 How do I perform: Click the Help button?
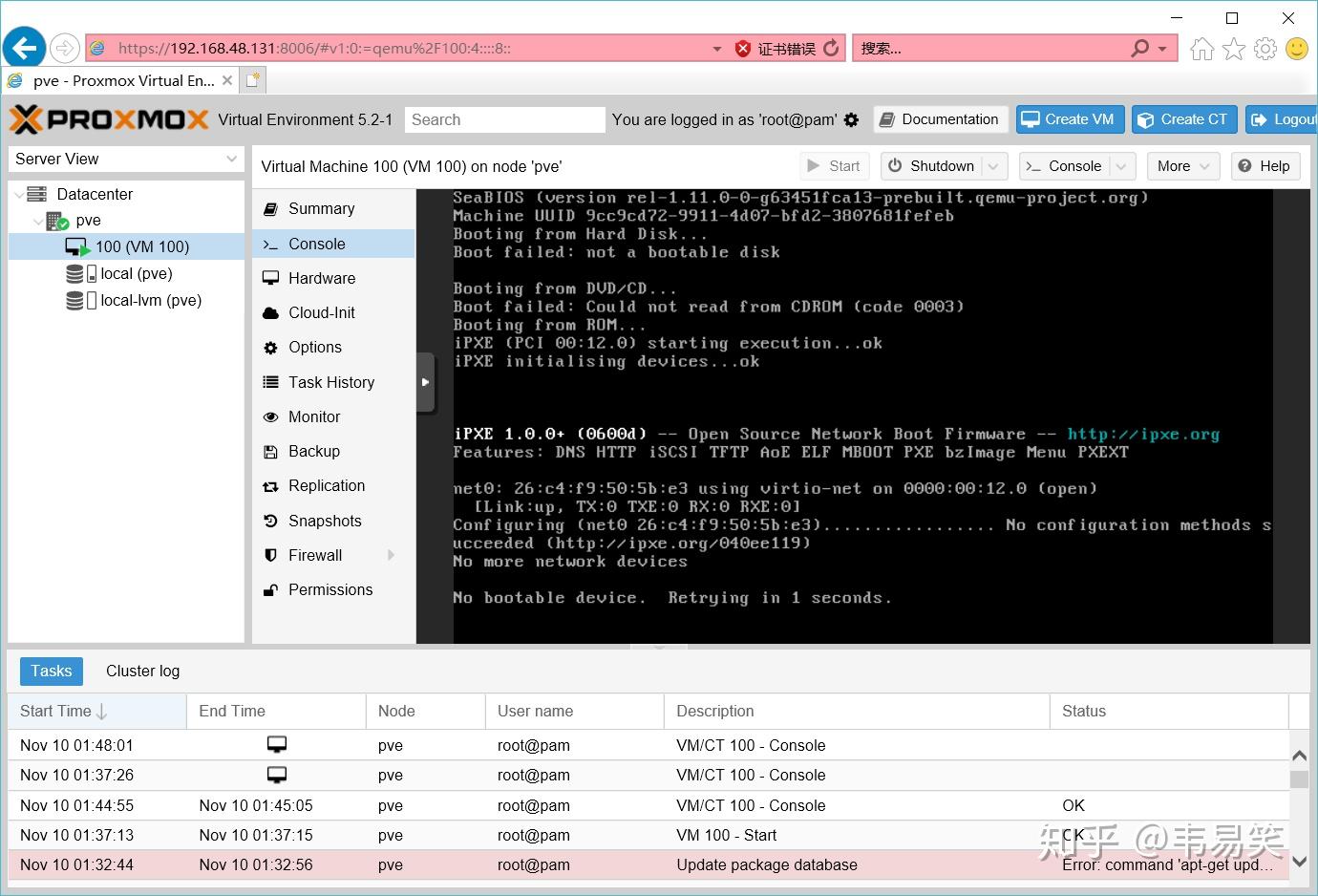[x=1265, y=166]
